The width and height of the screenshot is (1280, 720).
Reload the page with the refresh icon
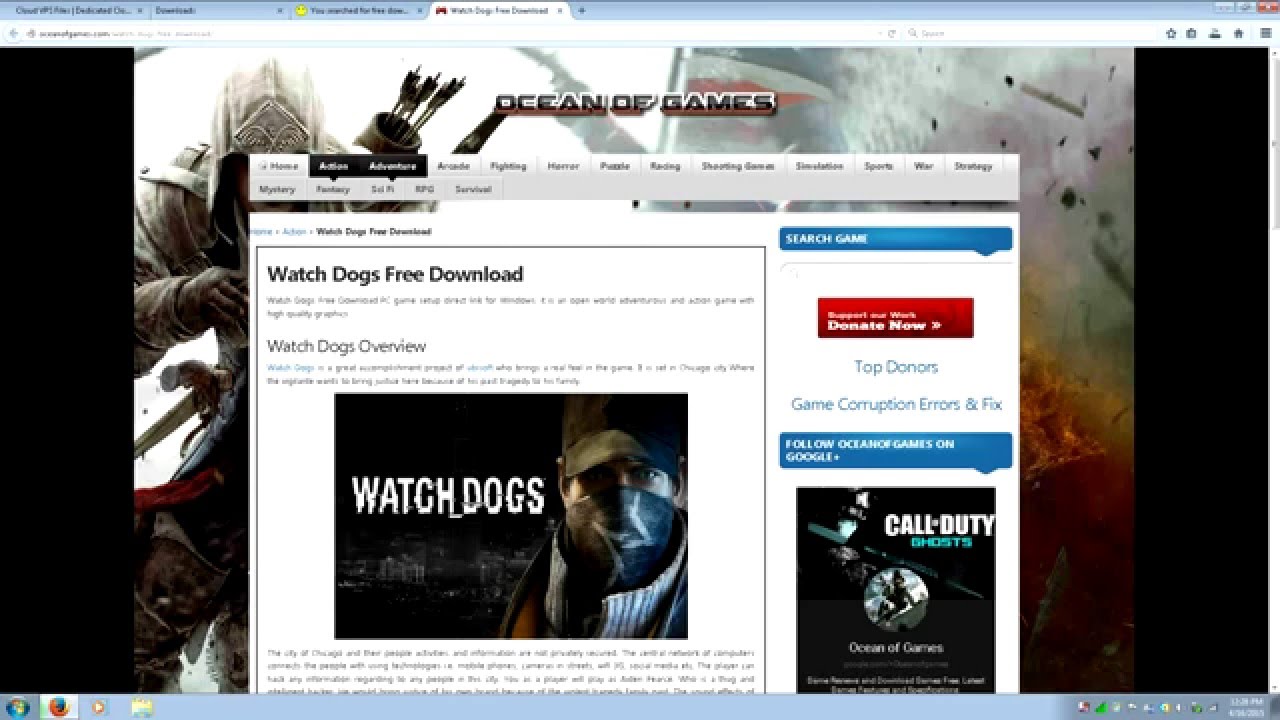point(891,33)
